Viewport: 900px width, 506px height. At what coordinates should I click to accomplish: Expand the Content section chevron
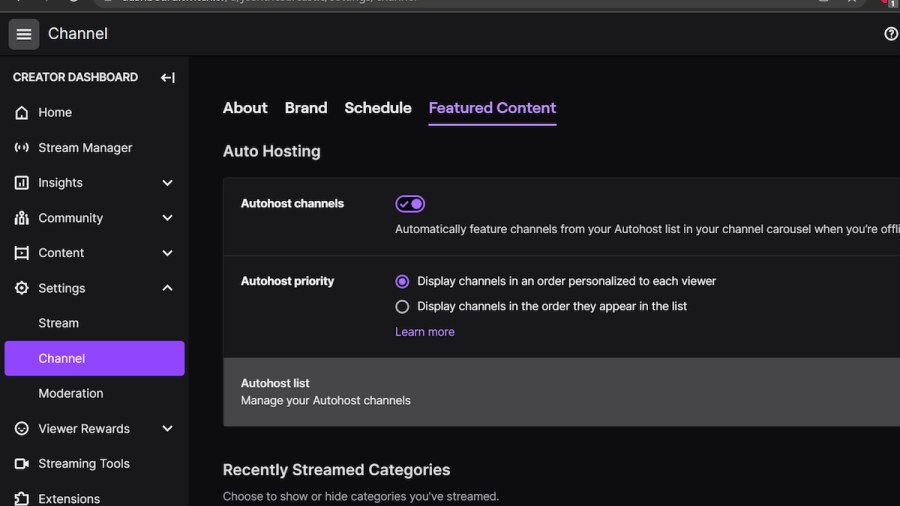point(167,253)
